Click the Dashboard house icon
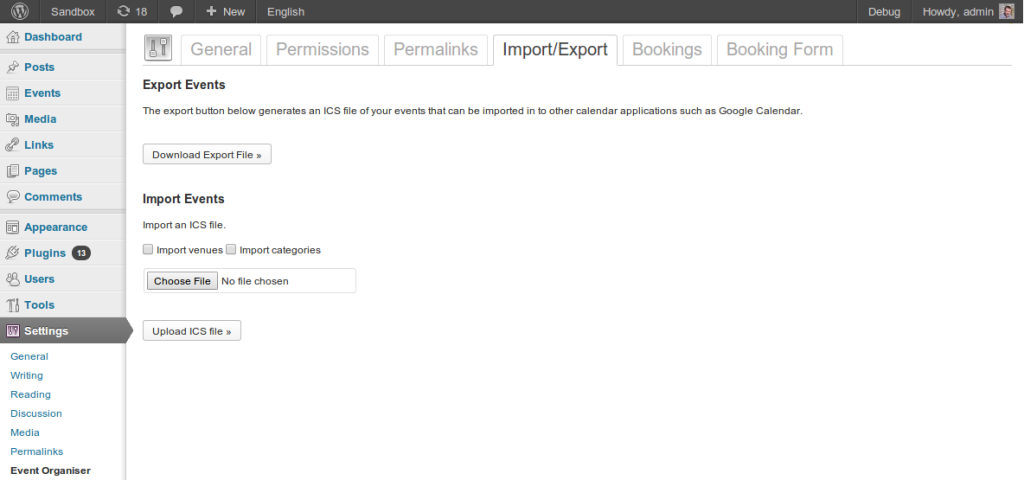 click(x=12, y=37)
